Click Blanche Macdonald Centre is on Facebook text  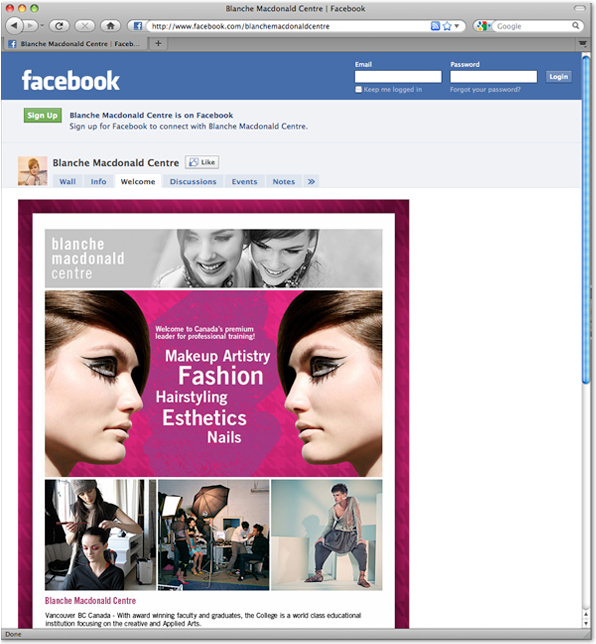(x=151, y=115)
